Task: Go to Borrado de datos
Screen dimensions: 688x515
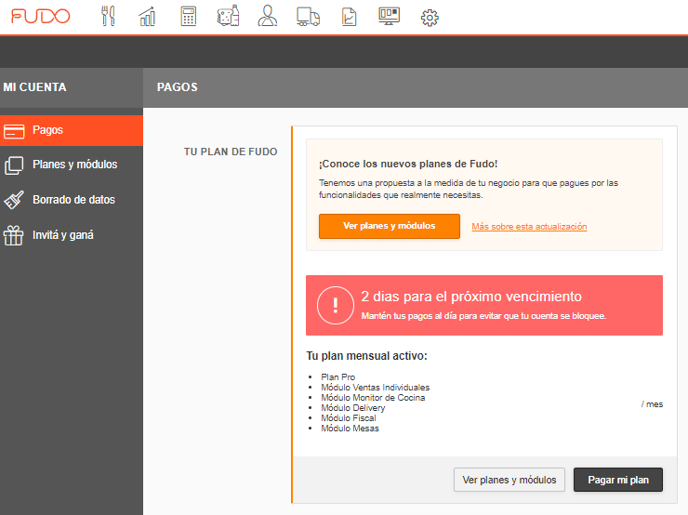Action: pyautogui.click(x=71, y=200)
